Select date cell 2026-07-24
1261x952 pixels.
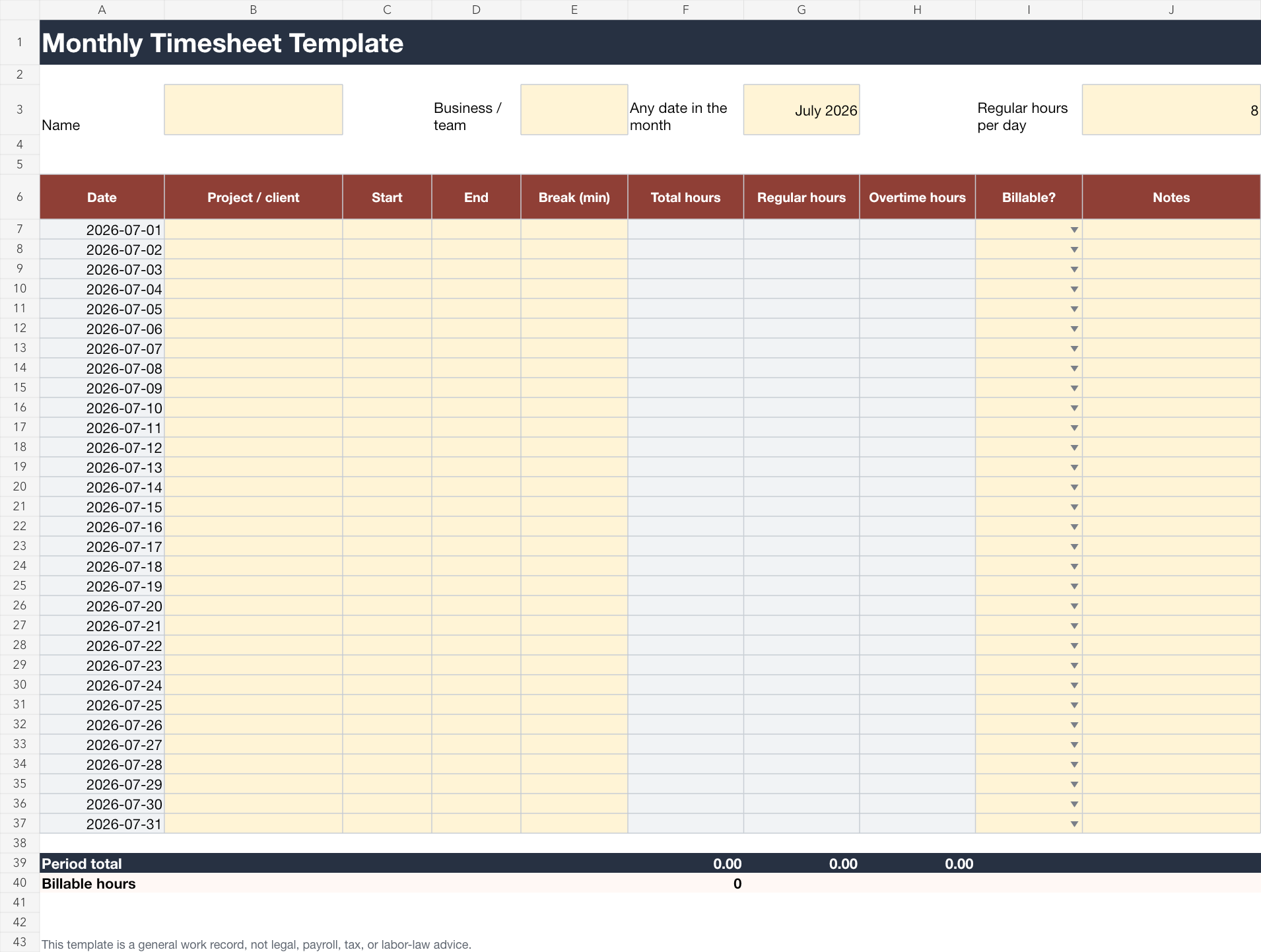(x=102, y=685)
